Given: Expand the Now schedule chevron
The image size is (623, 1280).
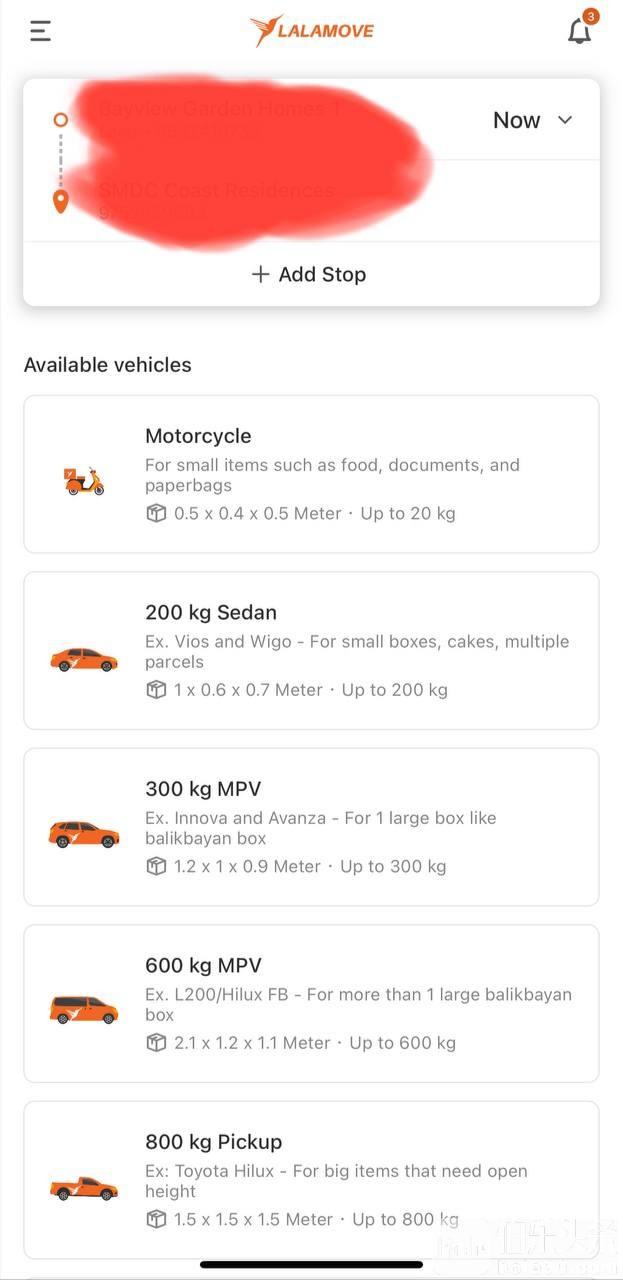Looking at the screenshot, I should click(x=565, y=120).
